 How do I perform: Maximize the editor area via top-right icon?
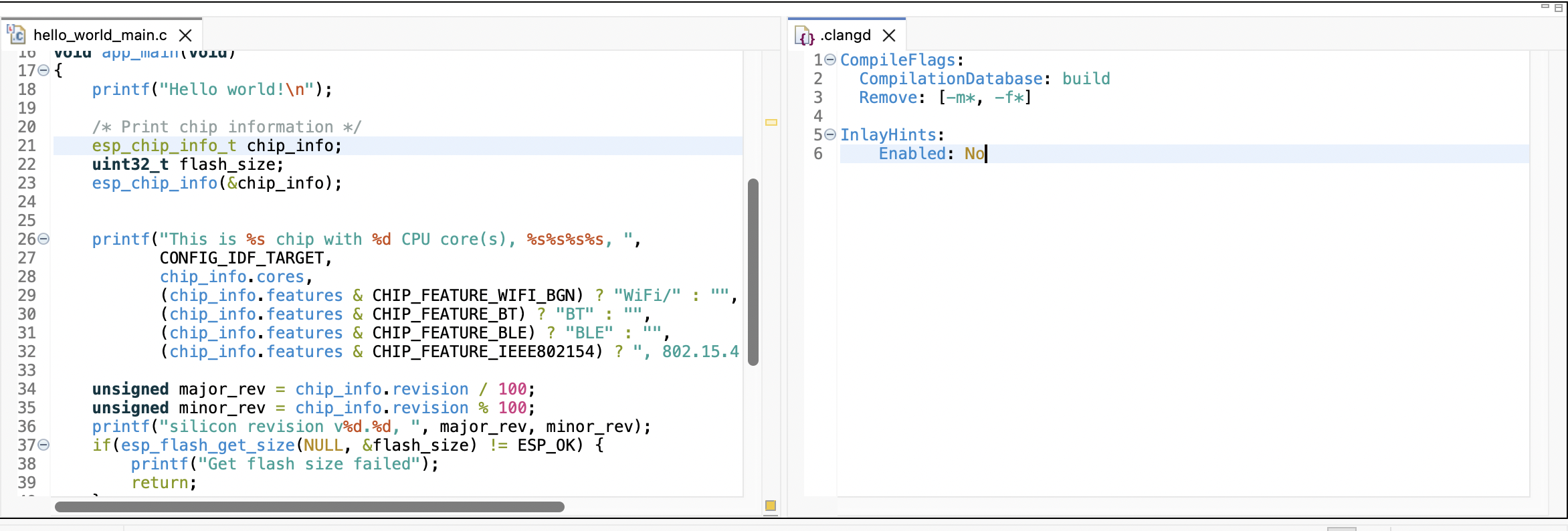click(1559, 7)
